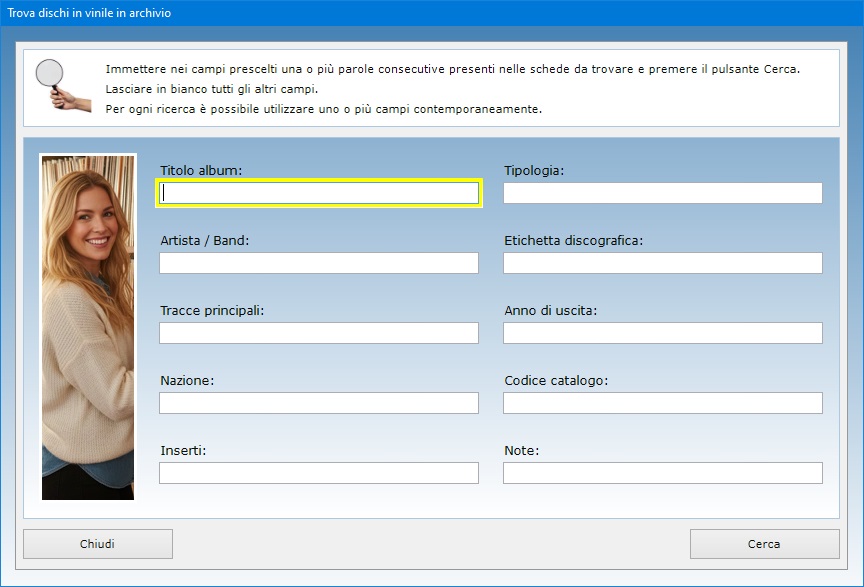Select the Inserti text box

[x=319, y=473]
